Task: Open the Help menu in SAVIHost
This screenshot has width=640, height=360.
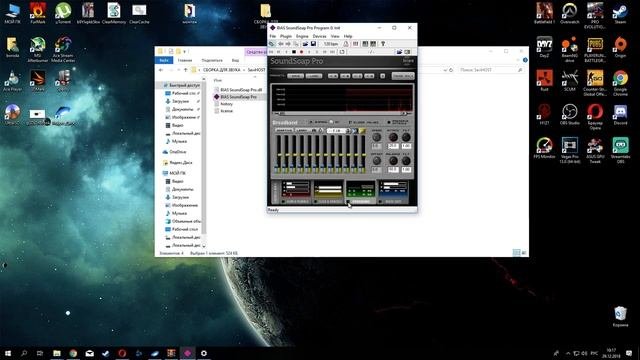Action: coord(348,36)
